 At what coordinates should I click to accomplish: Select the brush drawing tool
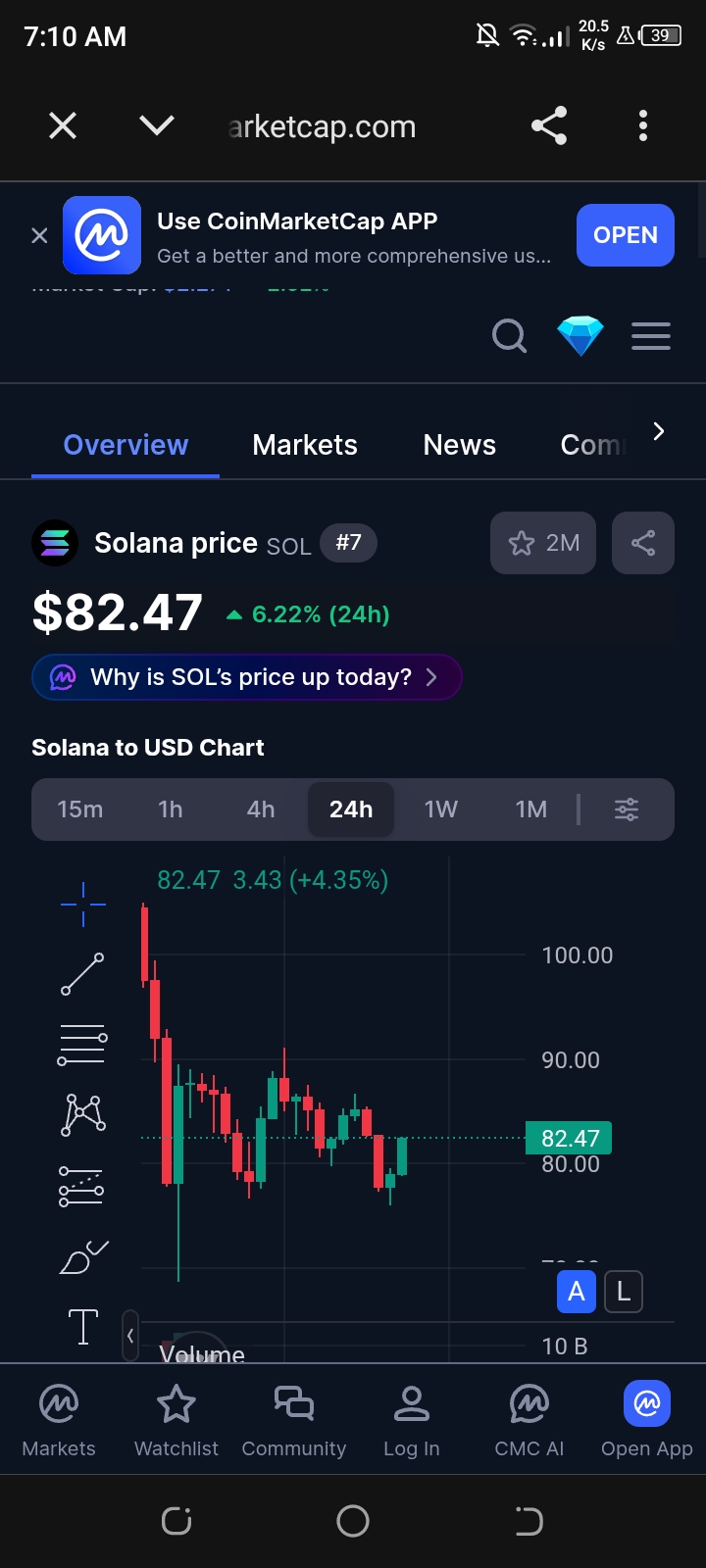(83, 1257)
